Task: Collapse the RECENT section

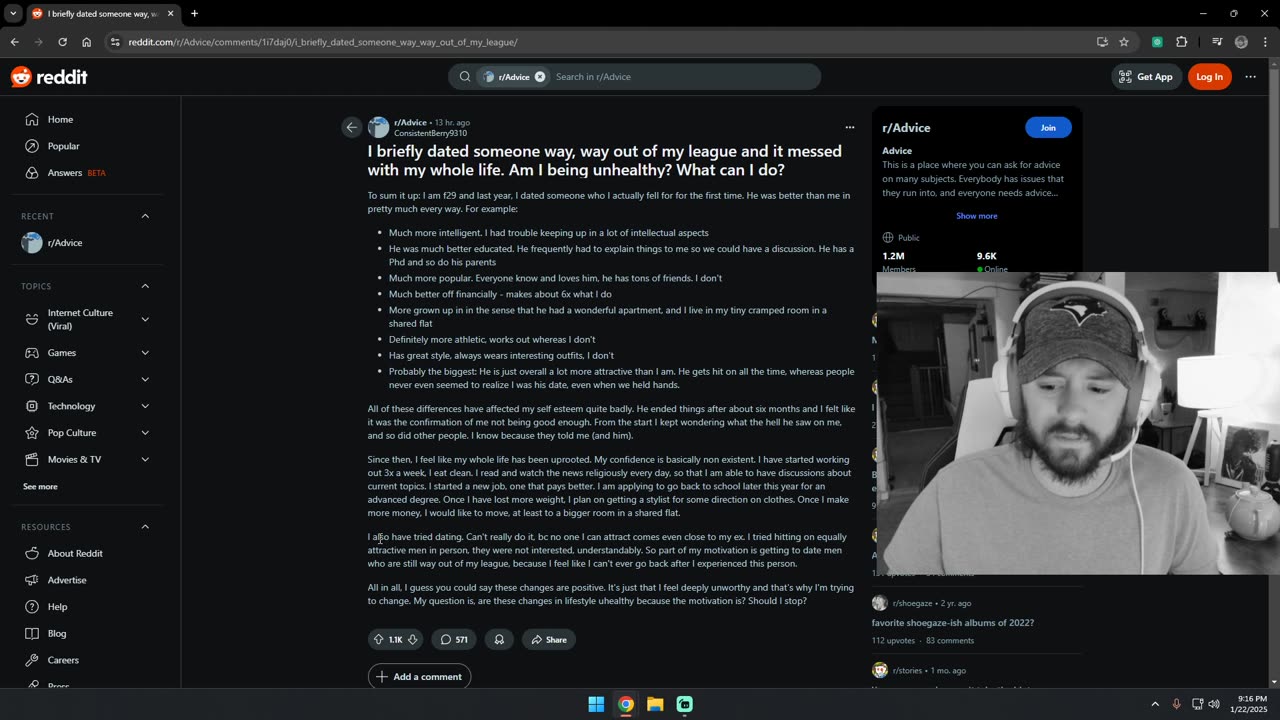Action: tap(145, 216)
